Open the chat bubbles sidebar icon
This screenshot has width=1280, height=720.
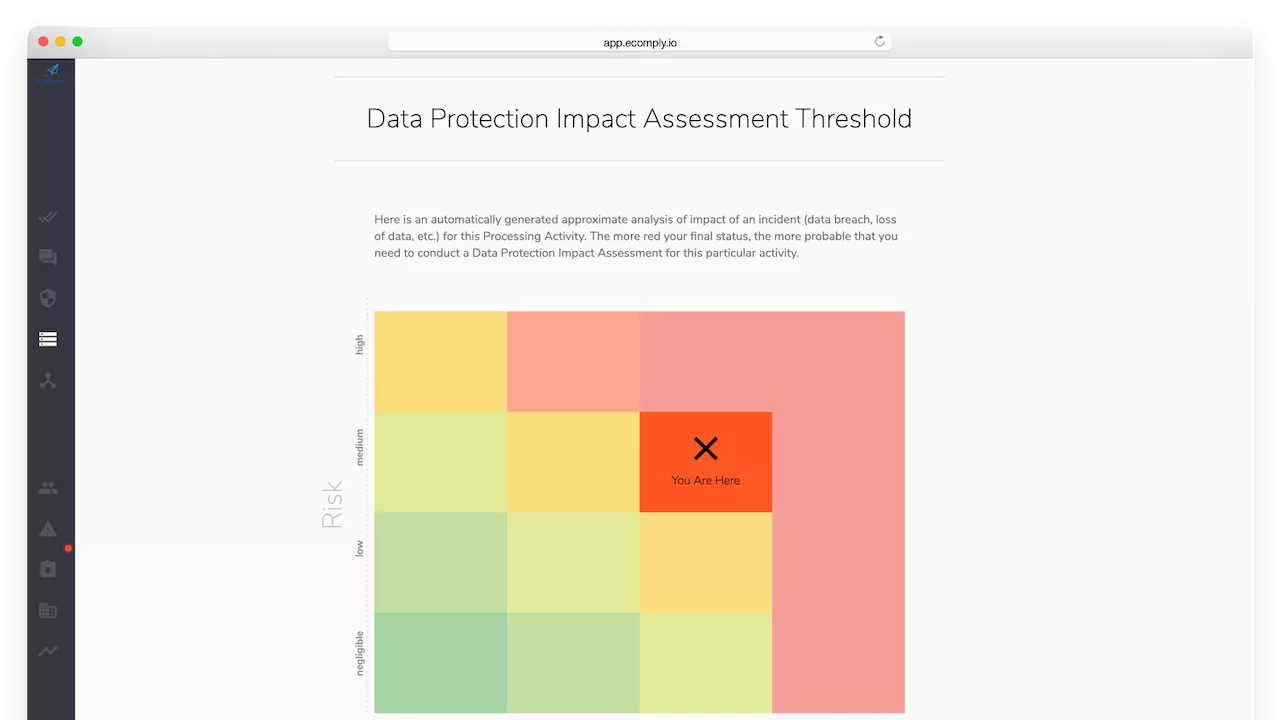click(48, 258)
